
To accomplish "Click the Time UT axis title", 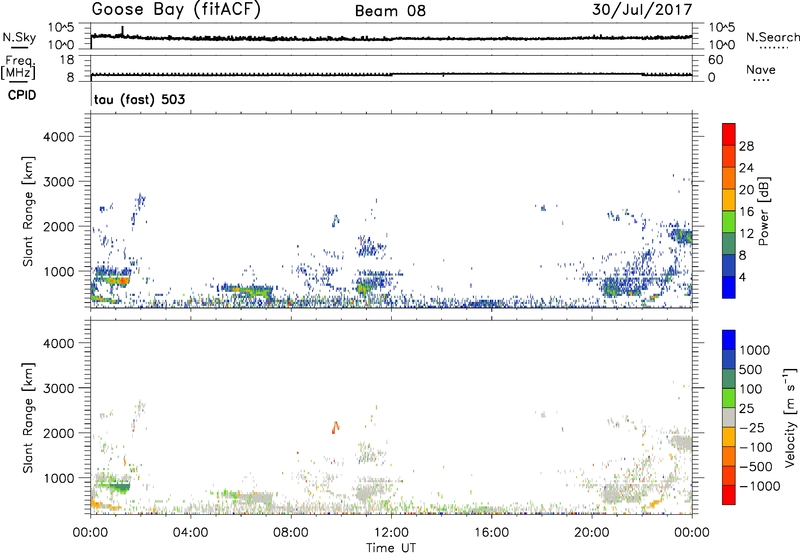I will pos(391,548).
